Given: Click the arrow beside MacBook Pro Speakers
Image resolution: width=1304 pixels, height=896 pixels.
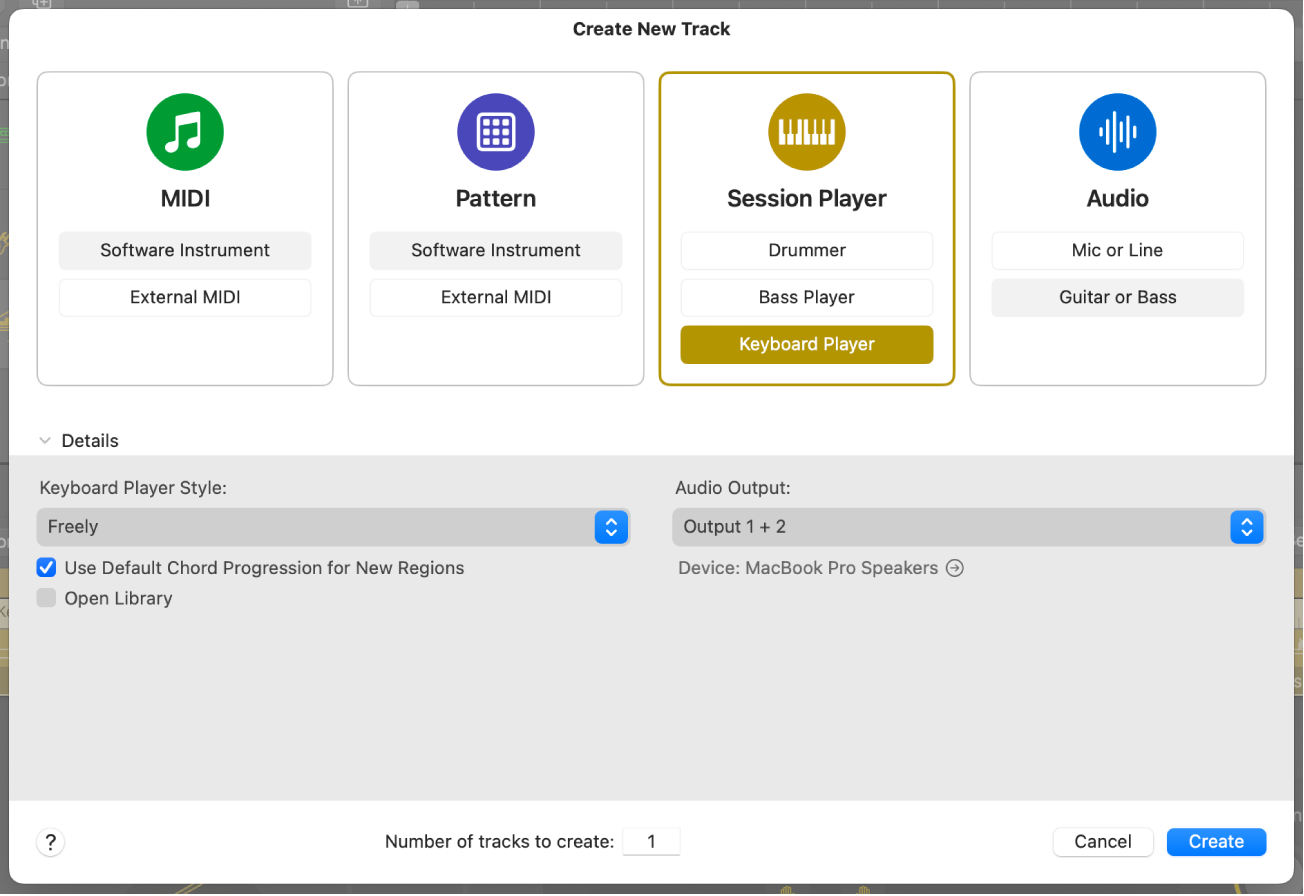Looking at the screenshot, I should [954, 567].
